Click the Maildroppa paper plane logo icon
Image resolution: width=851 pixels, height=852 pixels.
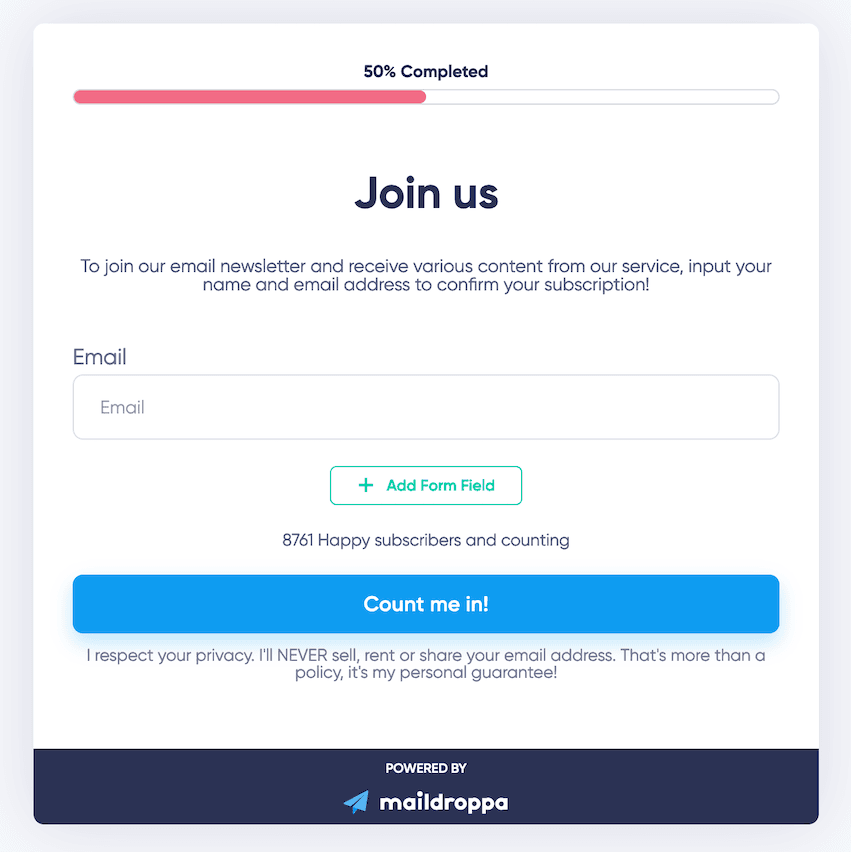(356, 801)
